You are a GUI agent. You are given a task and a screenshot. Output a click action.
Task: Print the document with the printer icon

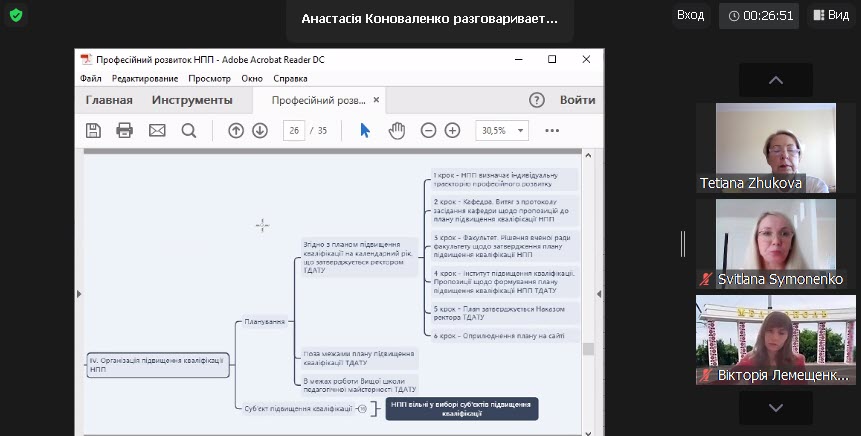125,130
